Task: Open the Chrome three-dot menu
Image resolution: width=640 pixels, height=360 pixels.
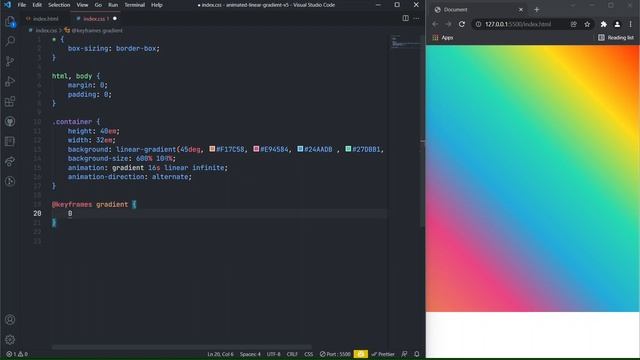Action: pos(631,24)
